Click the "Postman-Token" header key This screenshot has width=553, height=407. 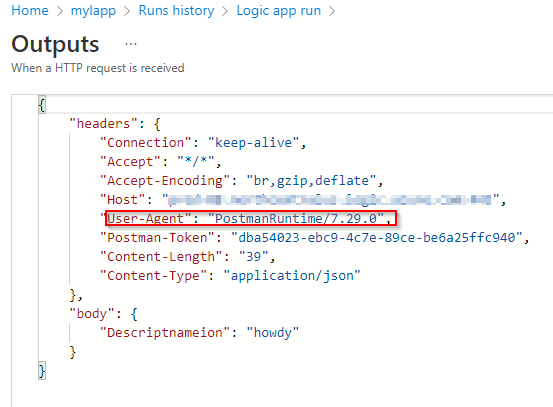tap(157, 238)
